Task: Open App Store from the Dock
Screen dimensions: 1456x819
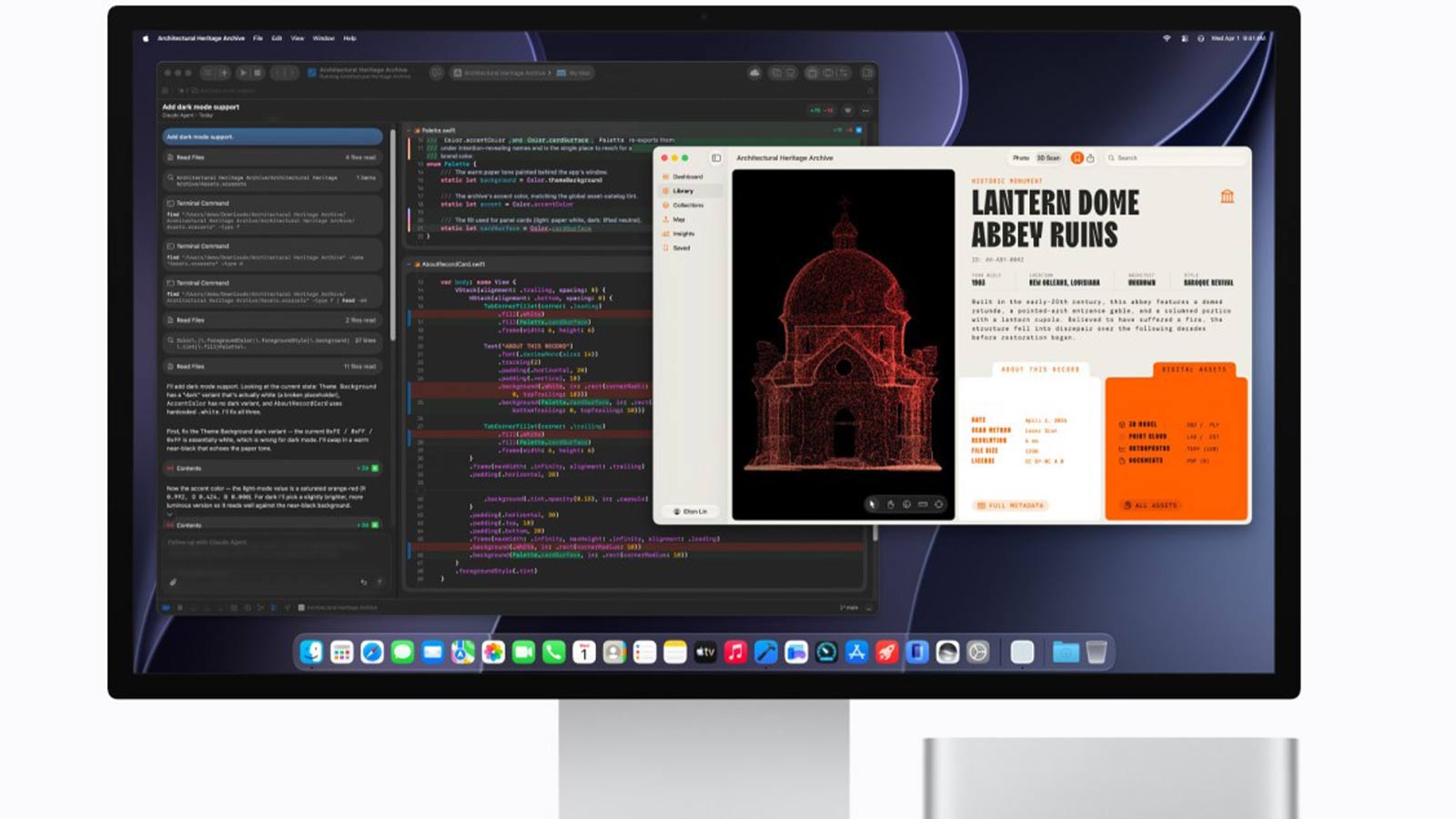Action: tap(856, 652)
